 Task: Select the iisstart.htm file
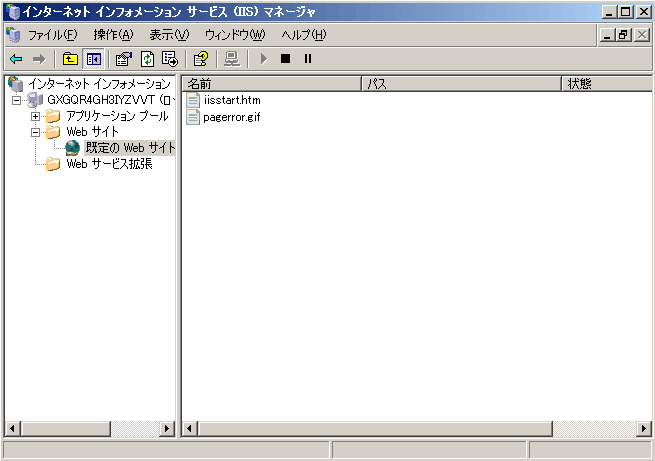(232, 100)
